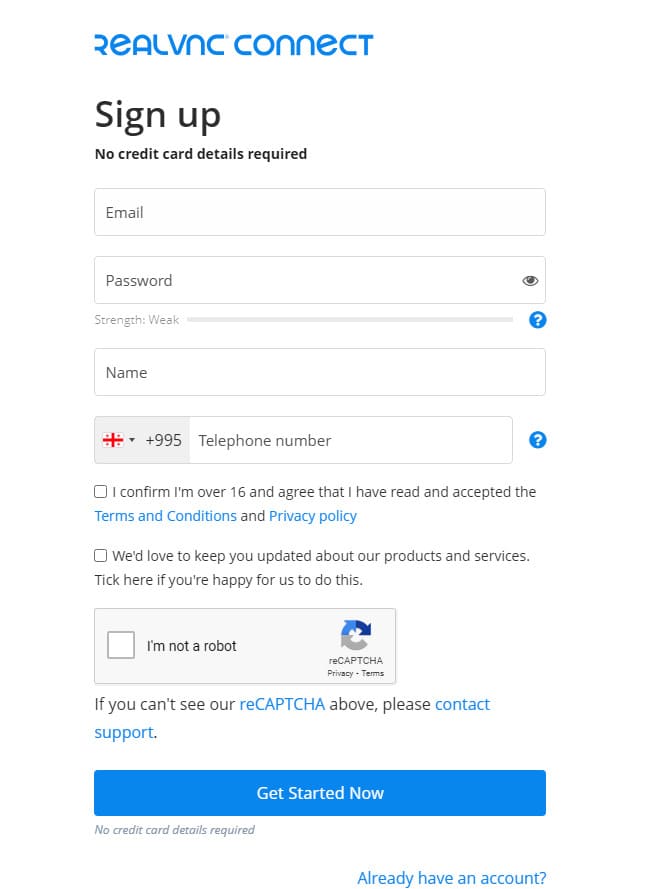Click the password strength meter bar
The height and width of the screenshot is (889, 647).
(x=350, y=320)
